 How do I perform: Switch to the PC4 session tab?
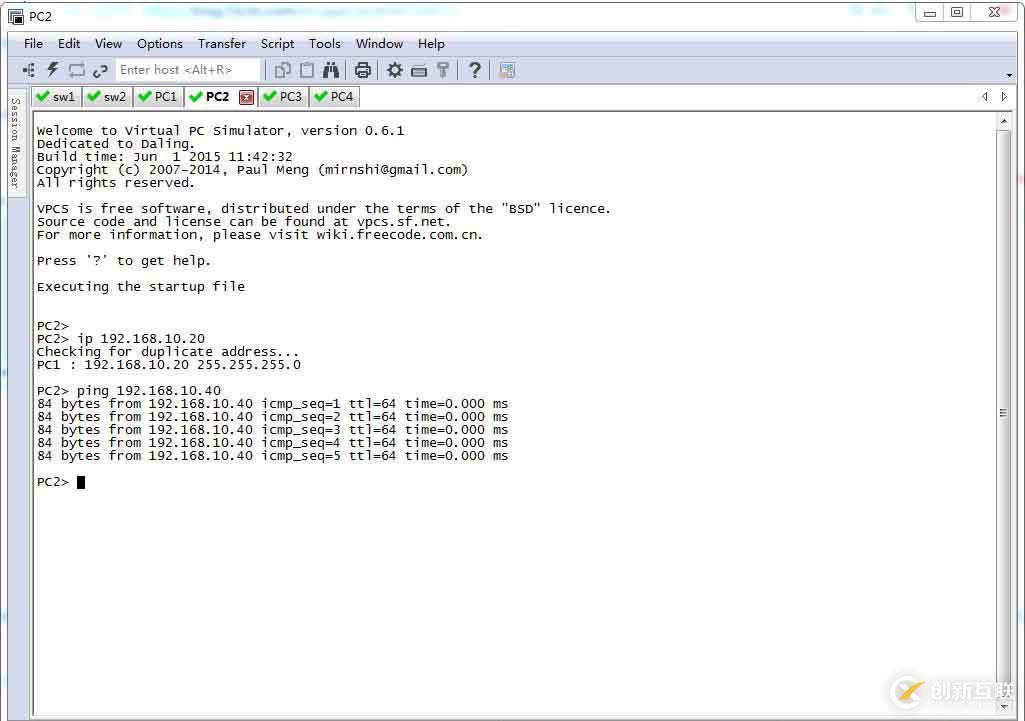click(x=335, y=97)
